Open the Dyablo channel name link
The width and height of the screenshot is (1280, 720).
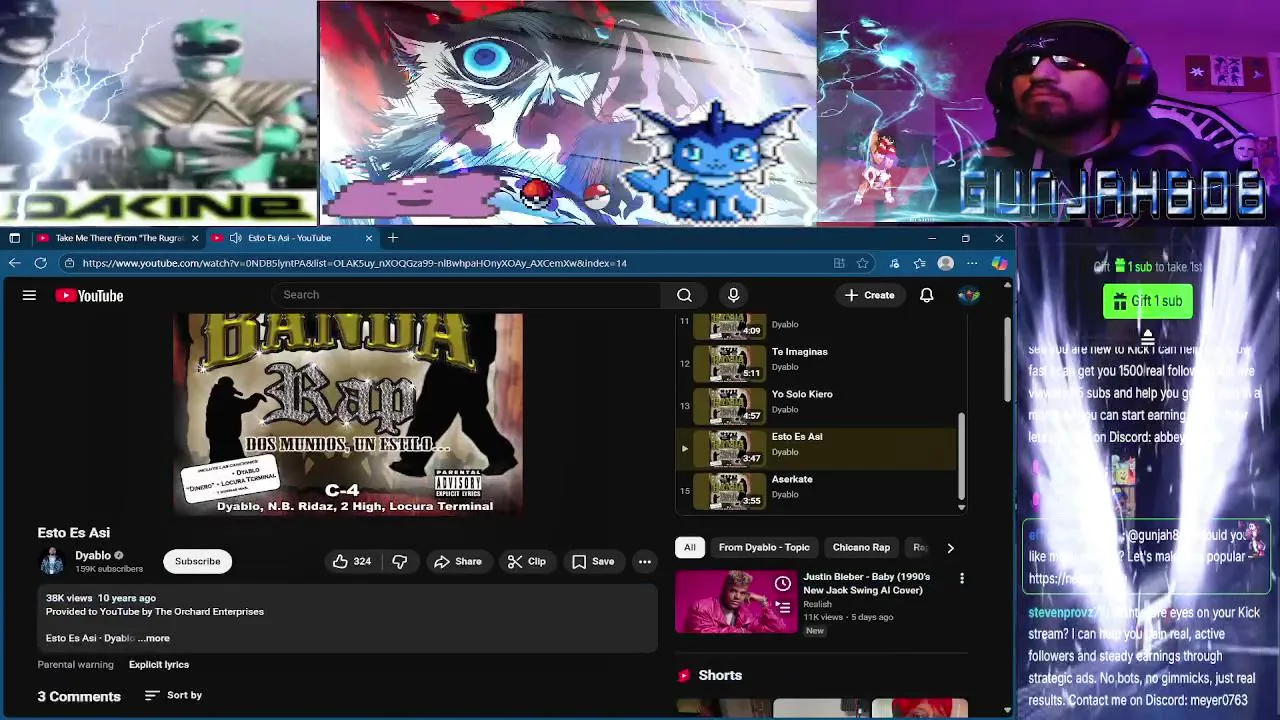coord(93,555)
